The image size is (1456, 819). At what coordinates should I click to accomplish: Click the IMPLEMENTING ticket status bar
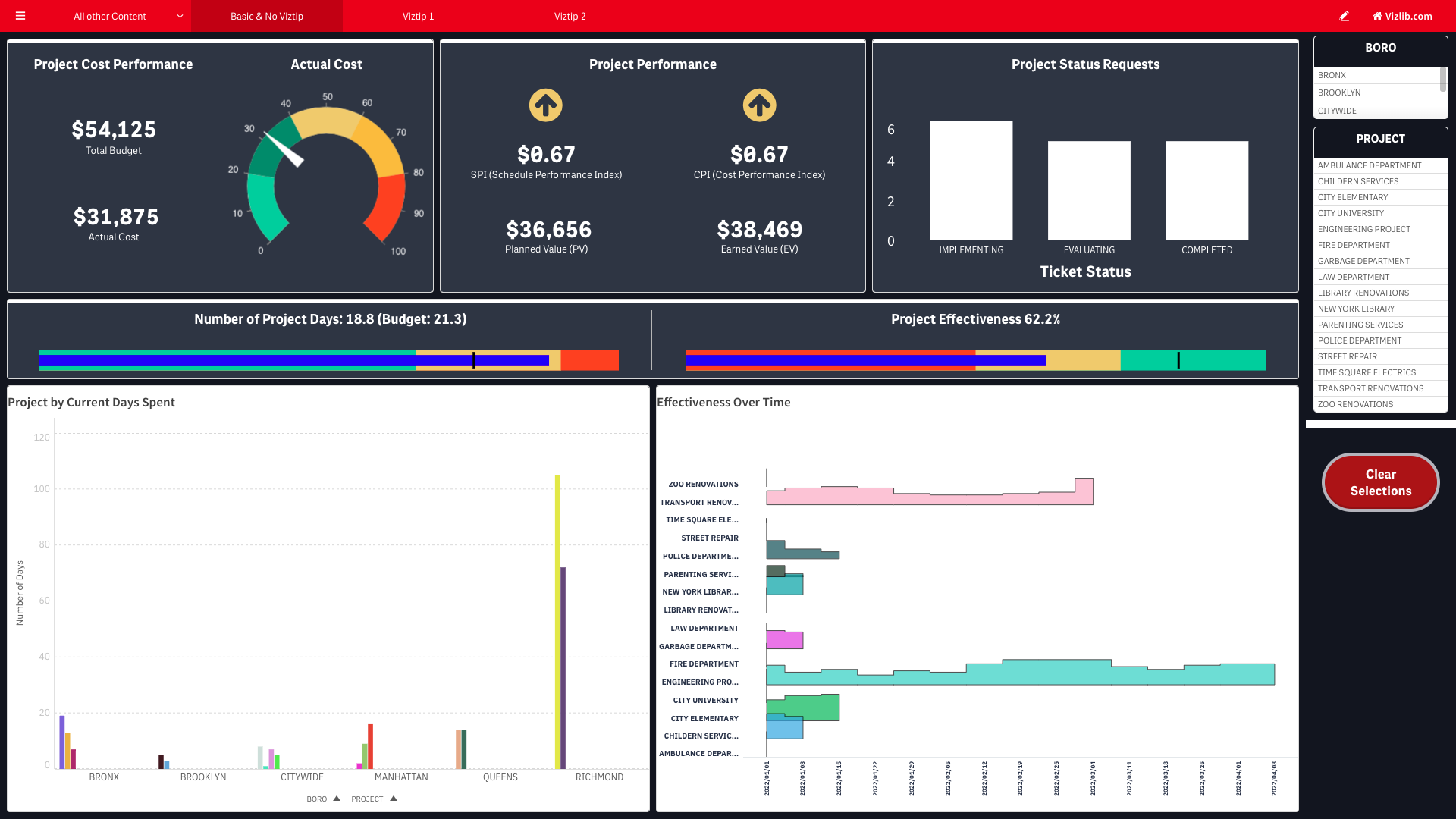coord(971,180)
